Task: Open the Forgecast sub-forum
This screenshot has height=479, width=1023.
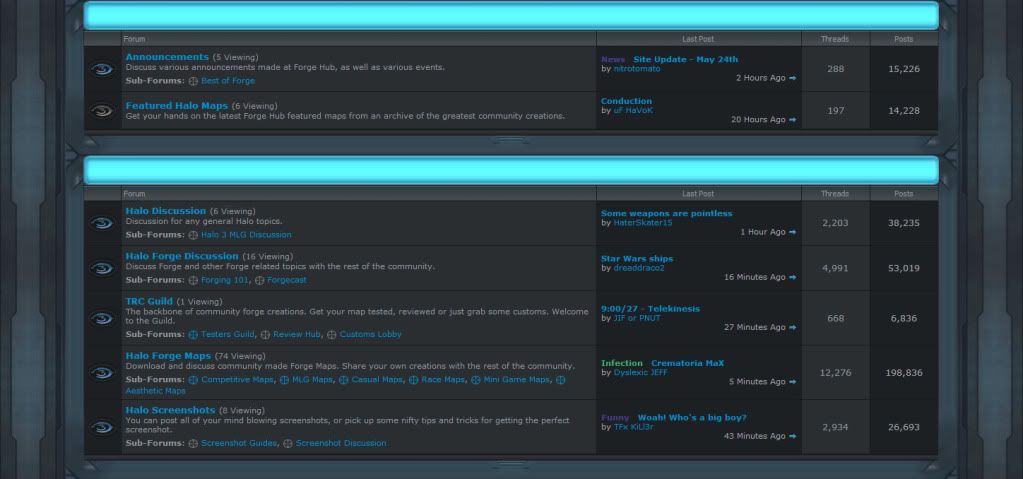Action: click(x=286, y=280)
